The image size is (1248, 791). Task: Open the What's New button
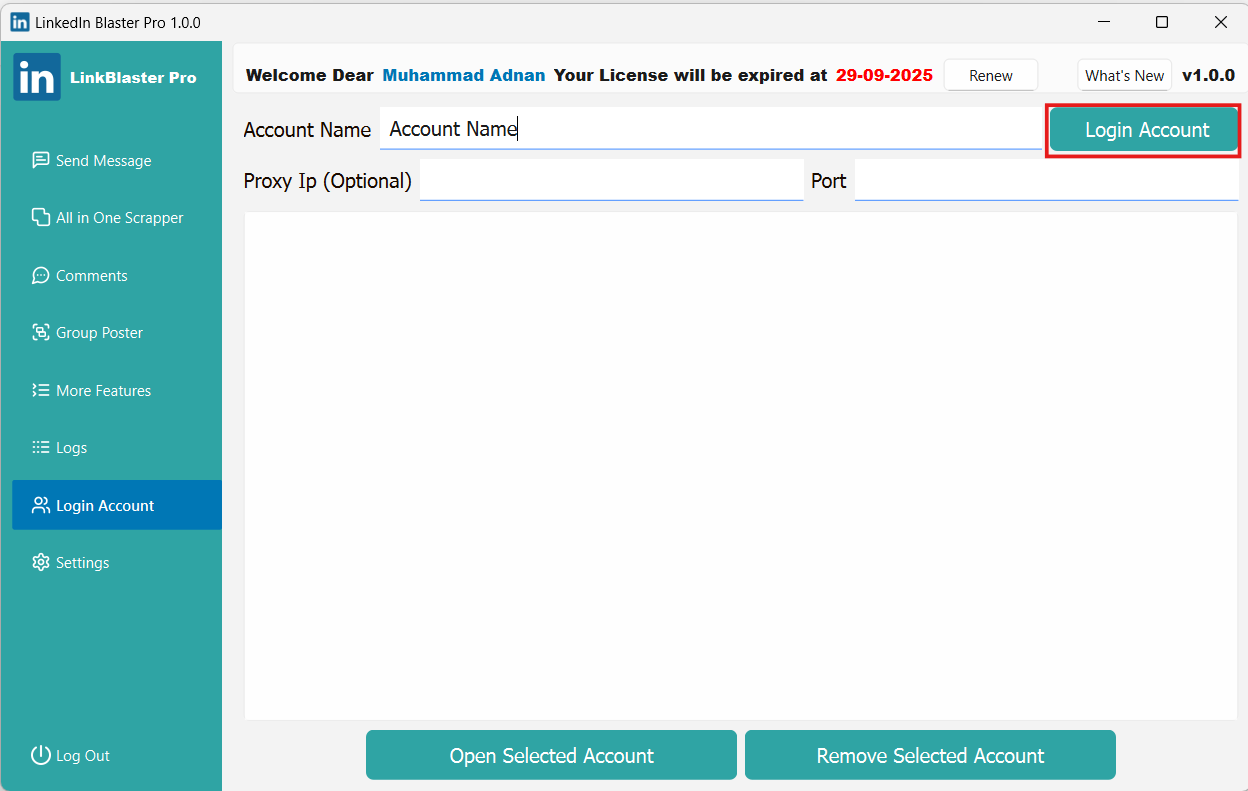pyautogui.click(x=1124, y=76)
